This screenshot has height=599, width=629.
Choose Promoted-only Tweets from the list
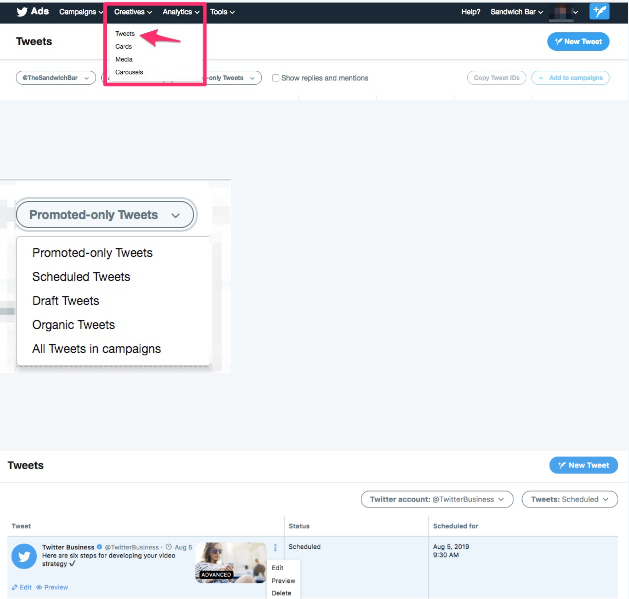(x=92, y=253)
